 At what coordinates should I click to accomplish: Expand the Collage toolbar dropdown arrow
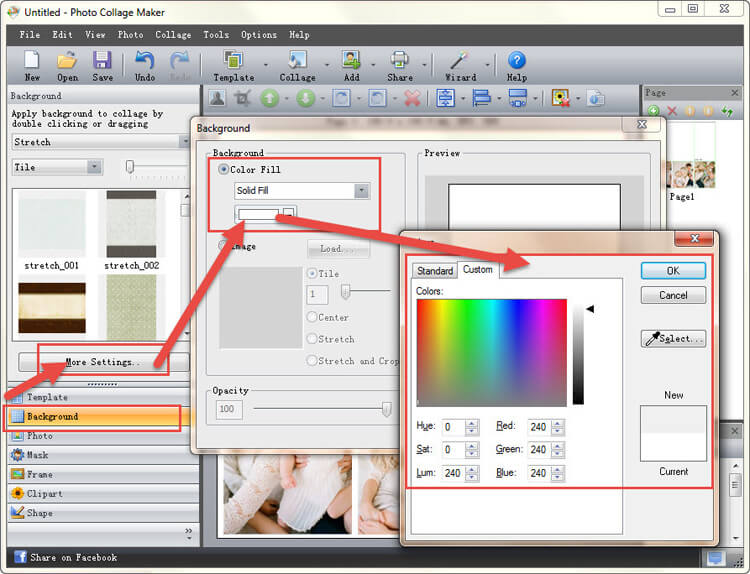327,65
